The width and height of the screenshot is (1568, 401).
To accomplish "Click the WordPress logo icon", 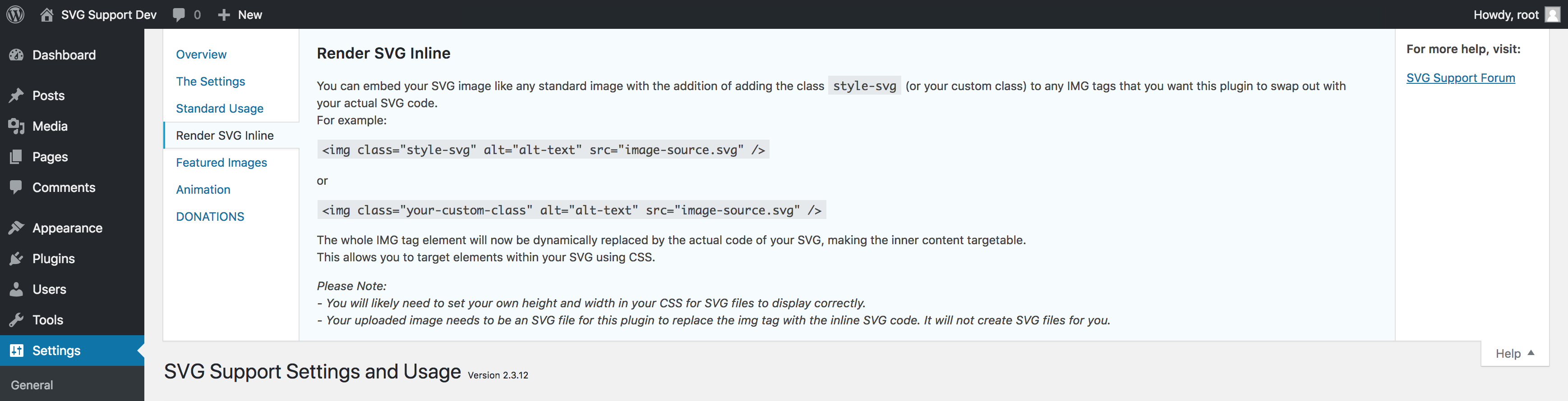I will tap(15, 14).
